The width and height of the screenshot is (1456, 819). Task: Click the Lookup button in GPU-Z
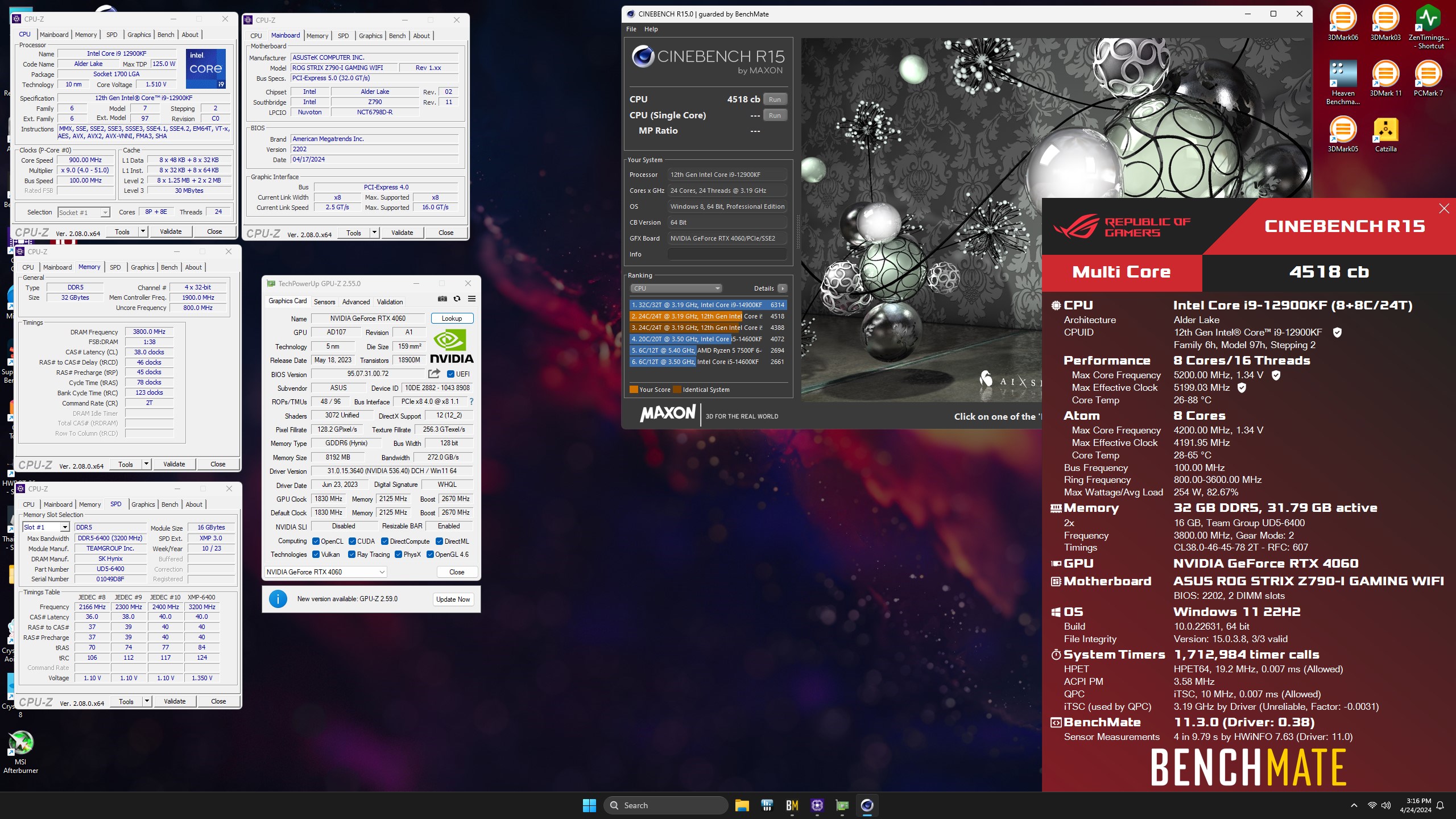click(452, 318)
